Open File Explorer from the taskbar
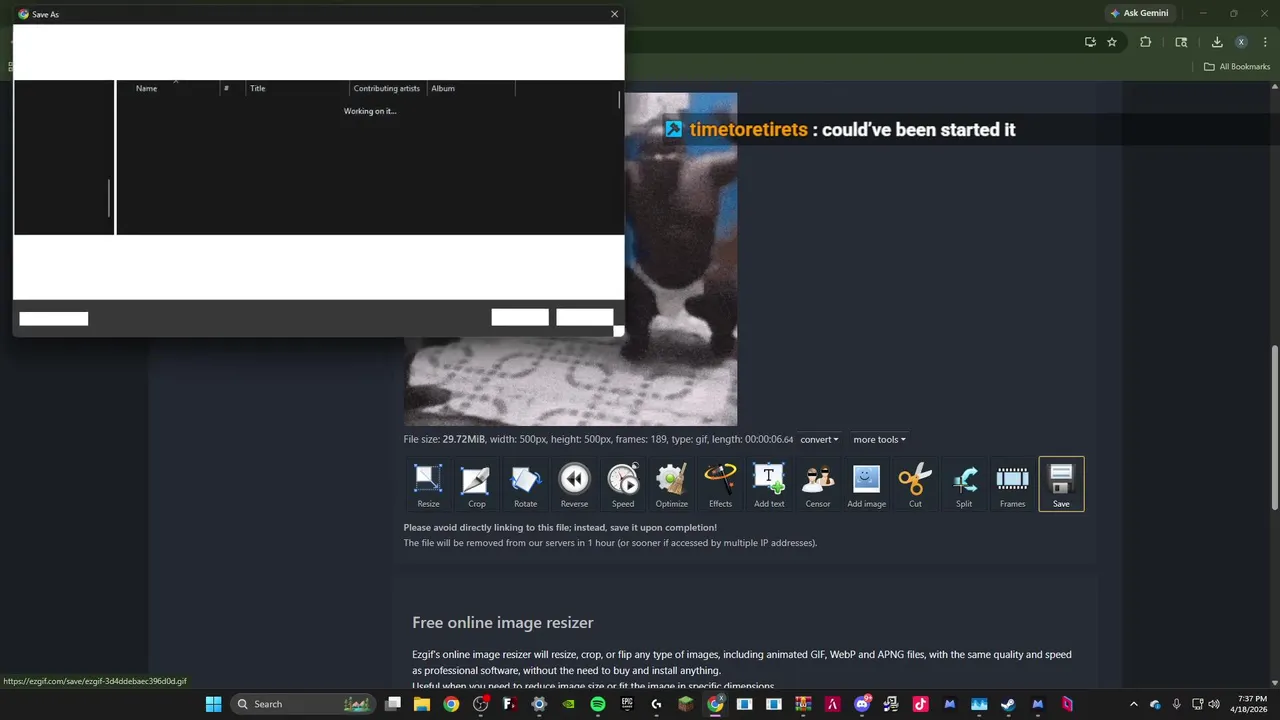The height and width of the screenshot is (720, 1280). coord(422,704)
